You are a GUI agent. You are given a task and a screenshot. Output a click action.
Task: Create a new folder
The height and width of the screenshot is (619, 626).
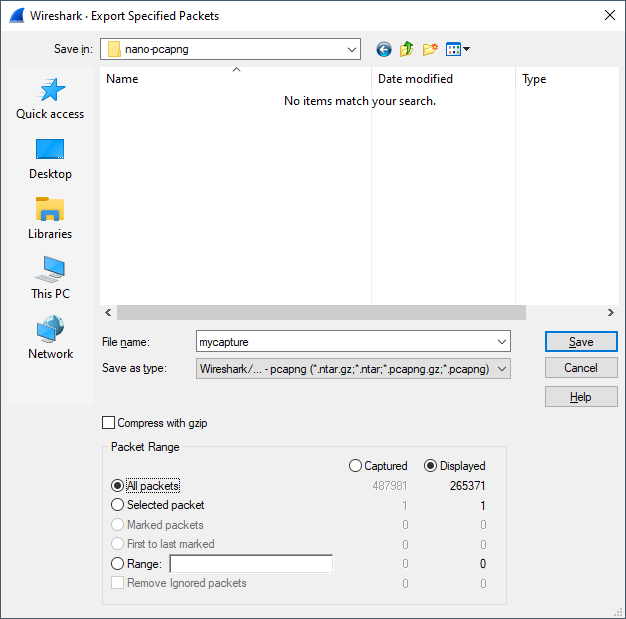(x=430, y=49)
